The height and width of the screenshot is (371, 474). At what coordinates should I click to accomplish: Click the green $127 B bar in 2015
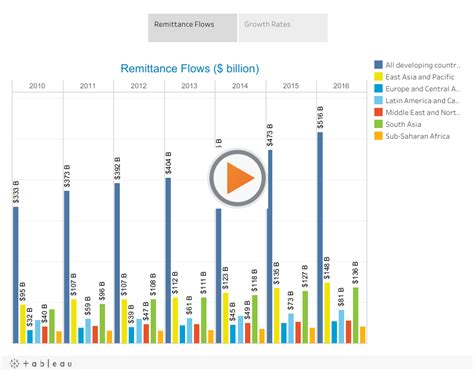coord(305,317)
